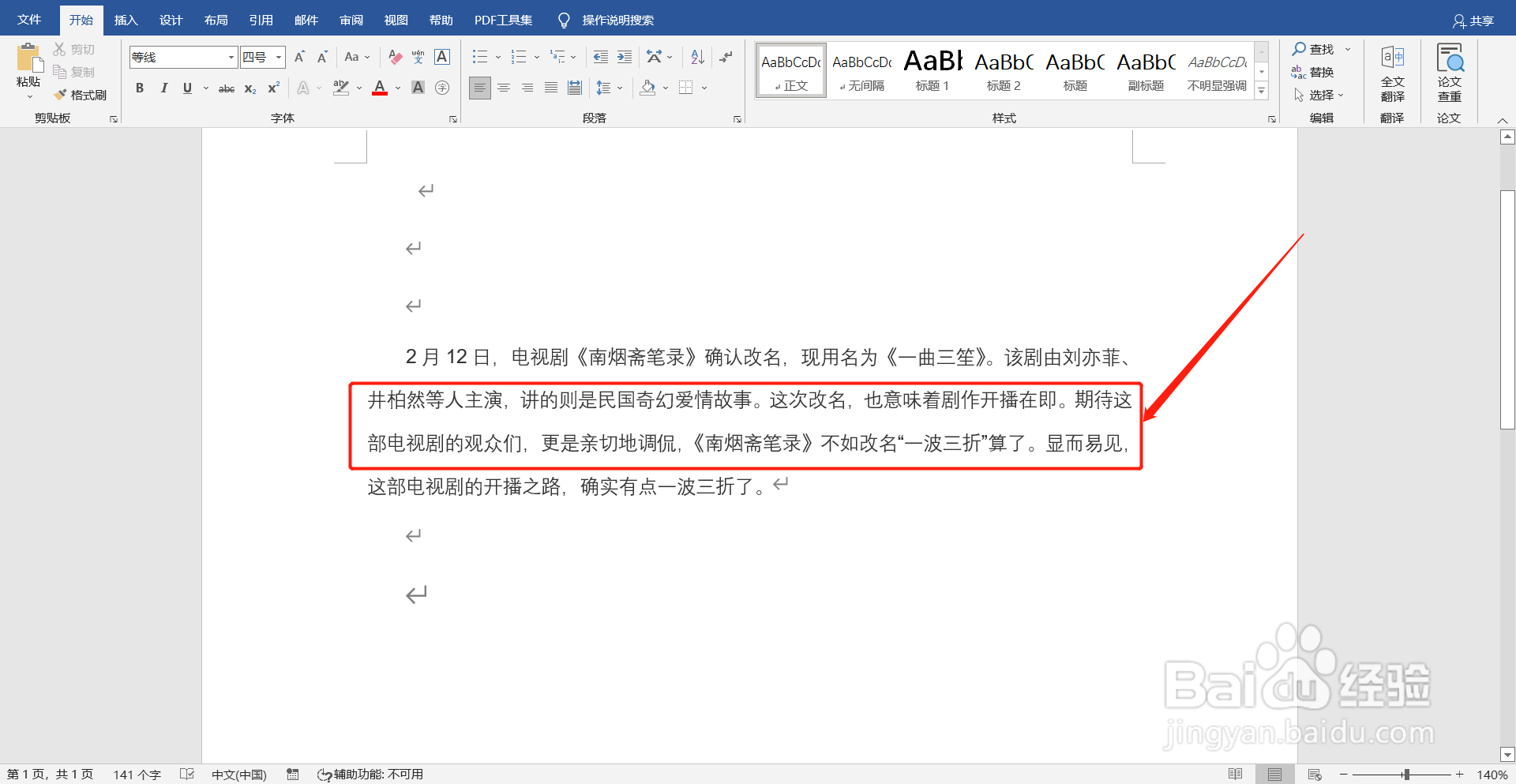The image size is (1516, 784).
Task: Expand the bullets list dropdown
Action: 498,57
